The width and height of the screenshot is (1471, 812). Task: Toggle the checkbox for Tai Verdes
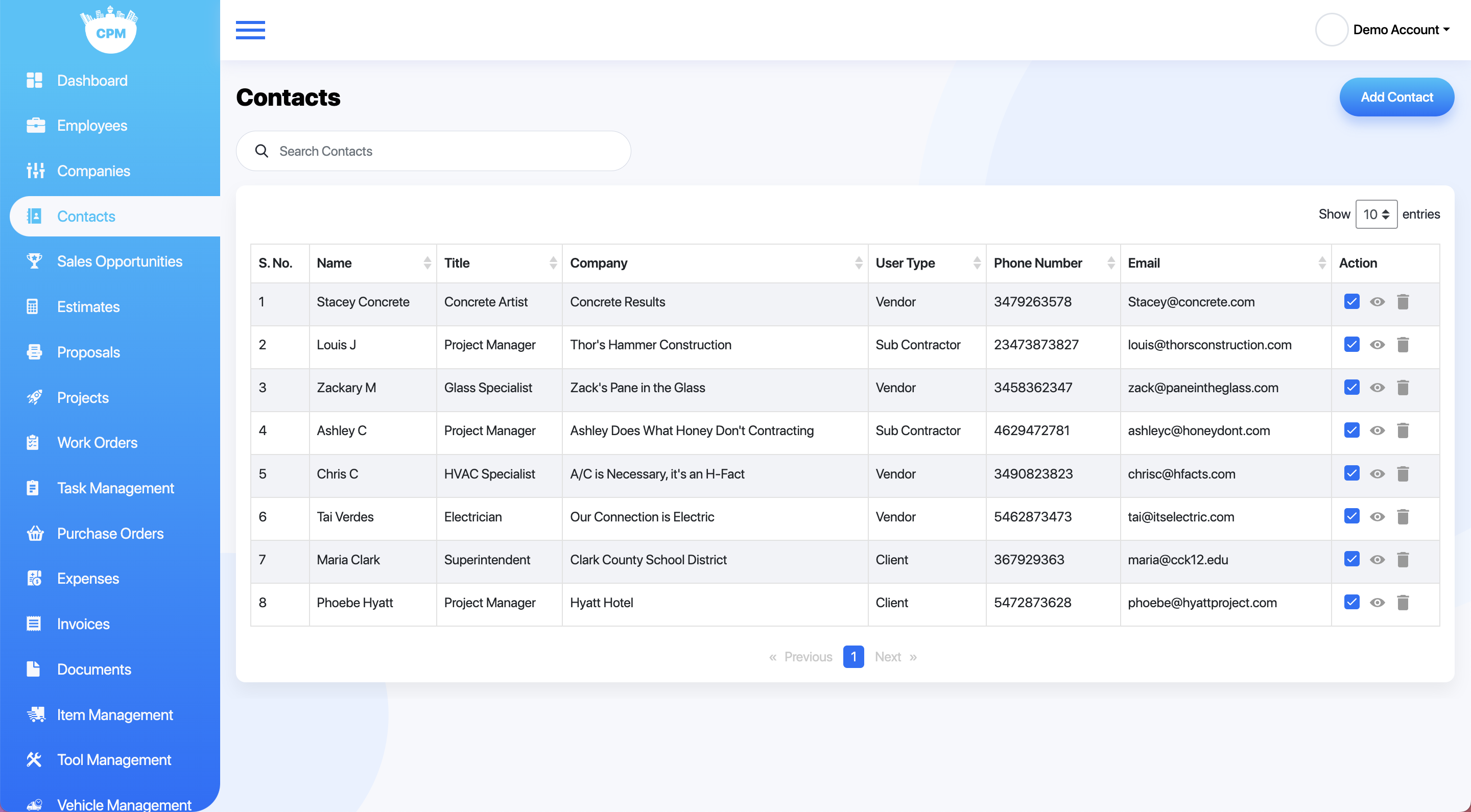(x=1351, y=516)
